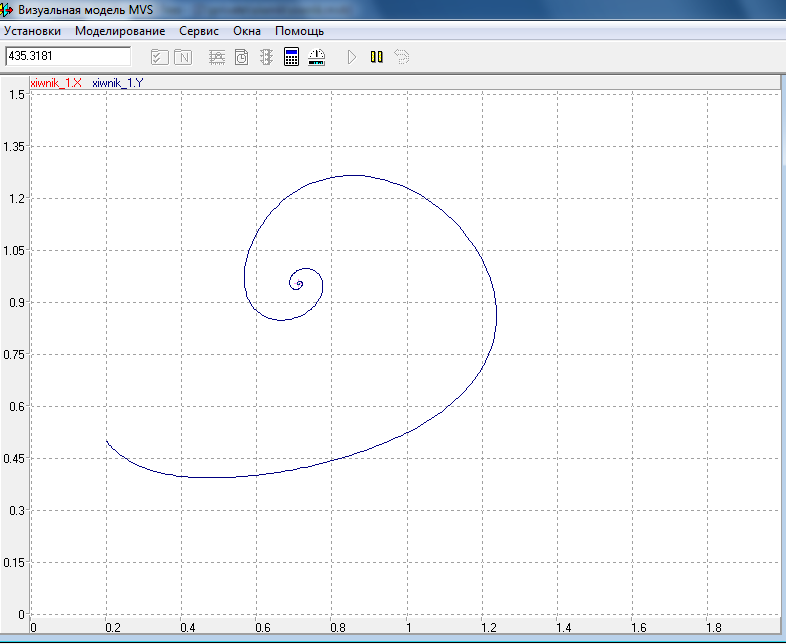The width and height of the screenshot is (786, 644).
Task: Open the calculator tool
Action: [x=291, y=57]
